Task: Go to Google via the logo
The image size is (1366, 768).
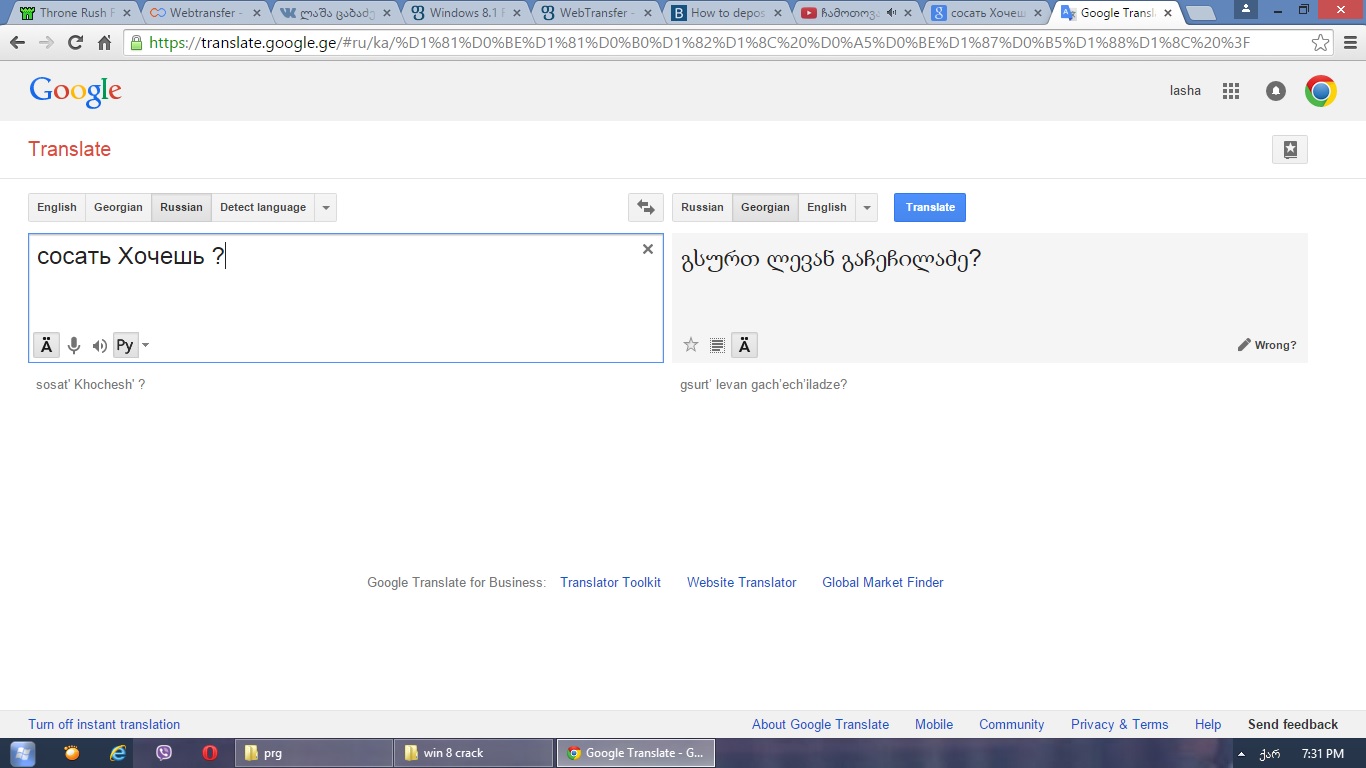Action: (x=76, y=91)
